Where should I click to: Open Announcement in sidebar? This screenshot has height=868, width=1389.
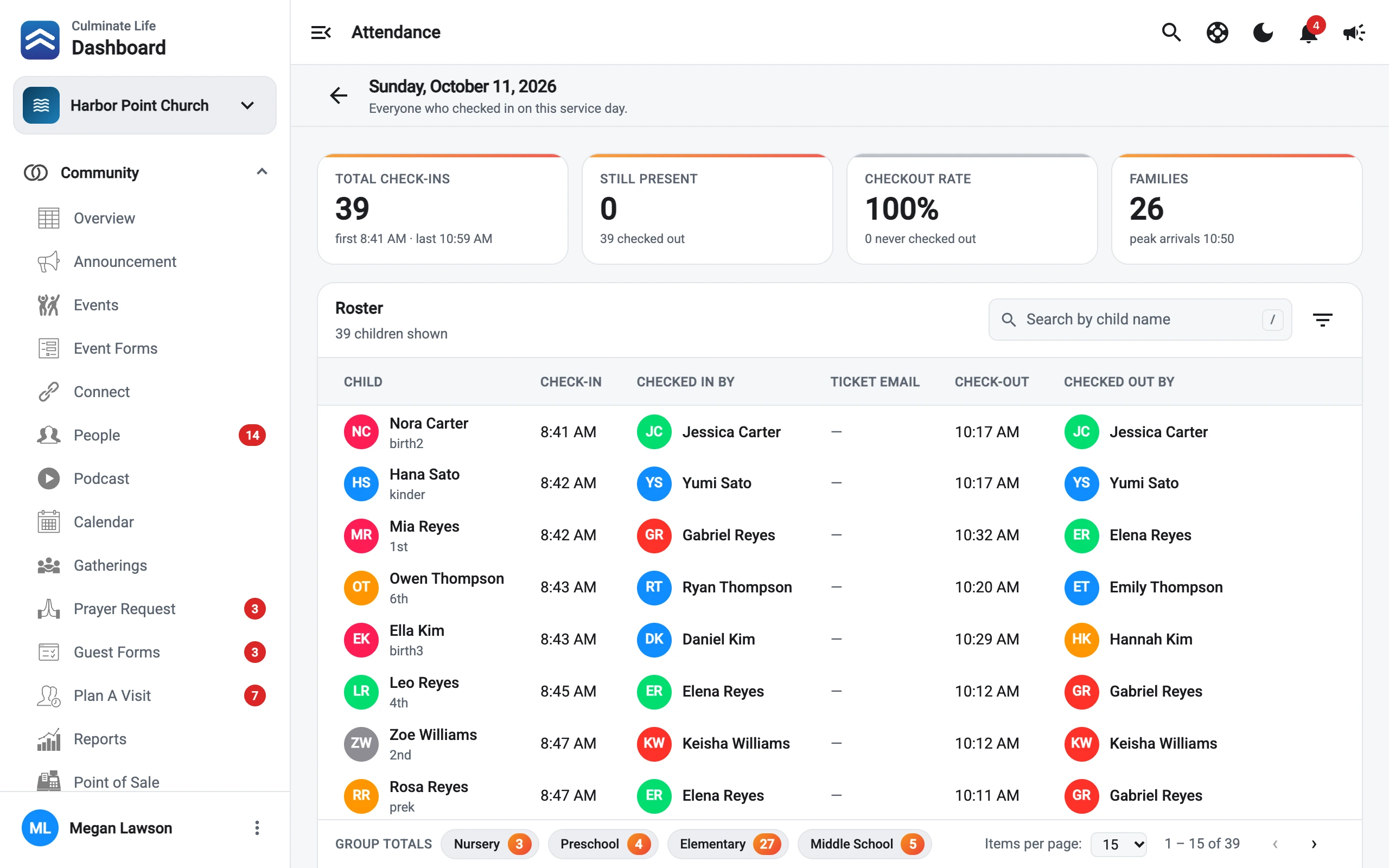[x=145, y=262]
